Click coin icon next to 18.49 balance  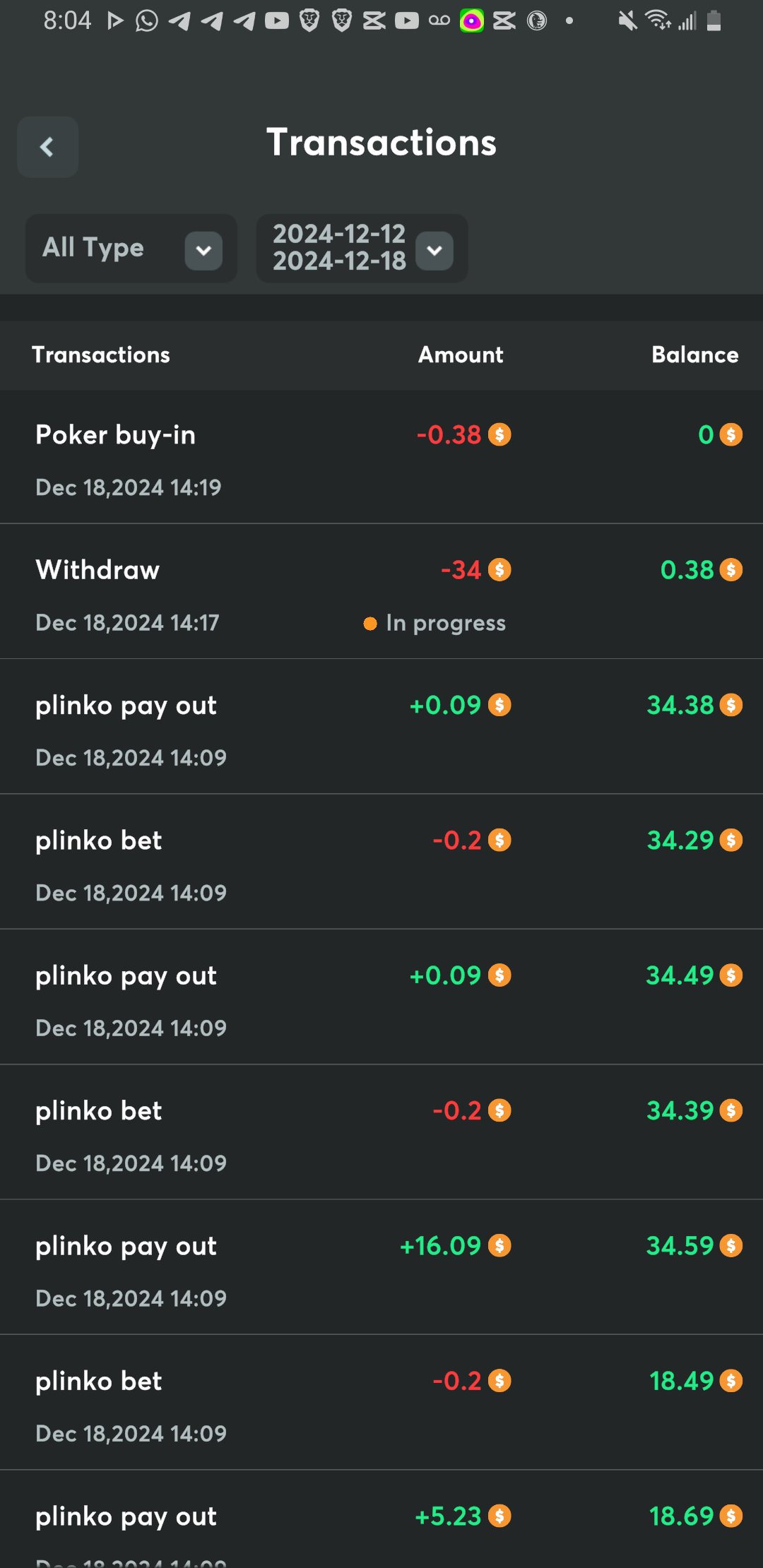pos(731,1381)
